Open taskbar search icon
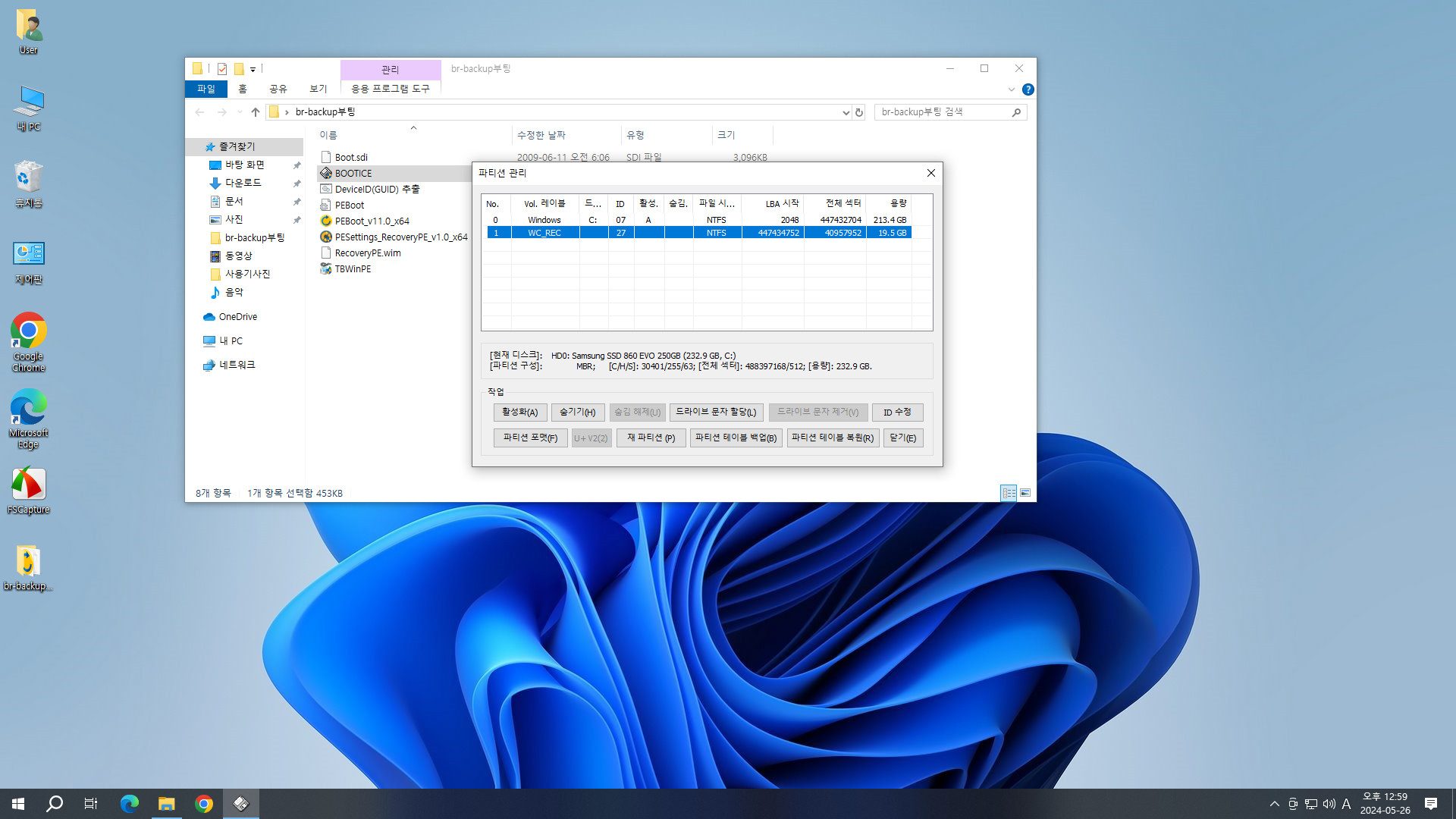 pyautogui.click(x=55, y=804)
